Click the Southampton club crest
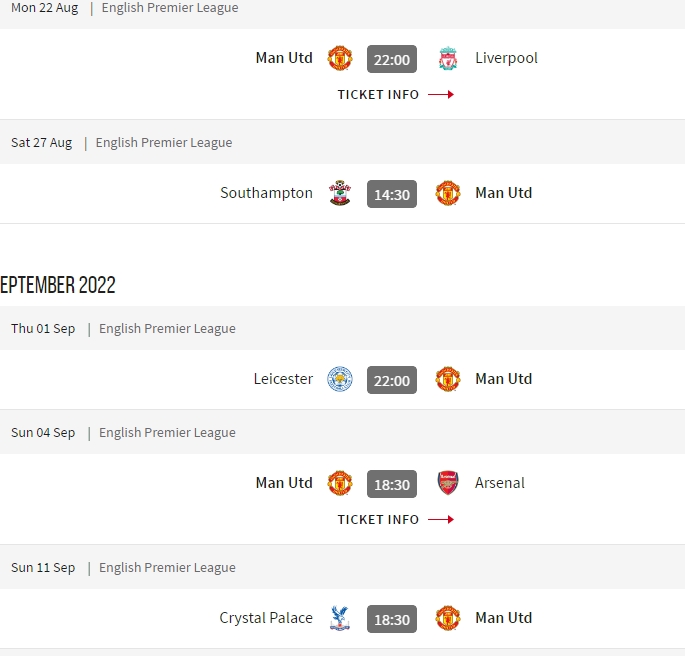The width and height of the screenshot is (685, 656). [x=340, y=193]
